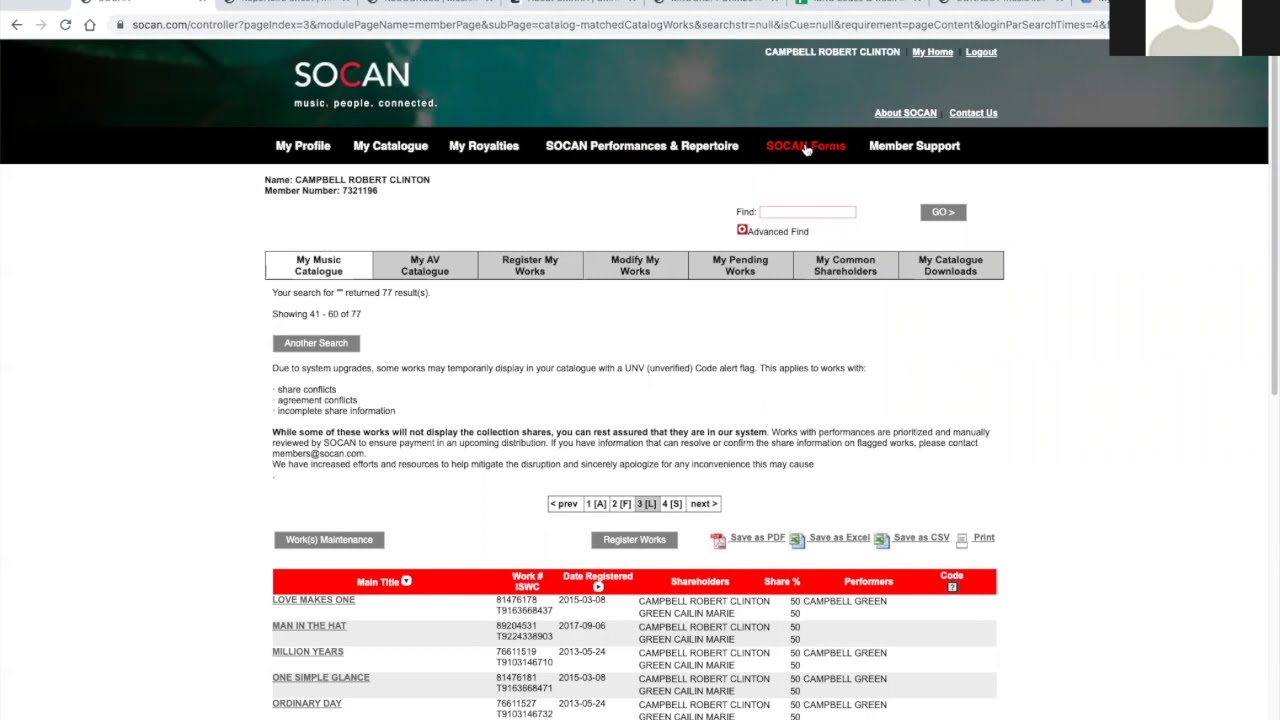The width and height of the screenshot is (1280, 720).
Task: Click Another Search button
Action: (x=316, y=343)
